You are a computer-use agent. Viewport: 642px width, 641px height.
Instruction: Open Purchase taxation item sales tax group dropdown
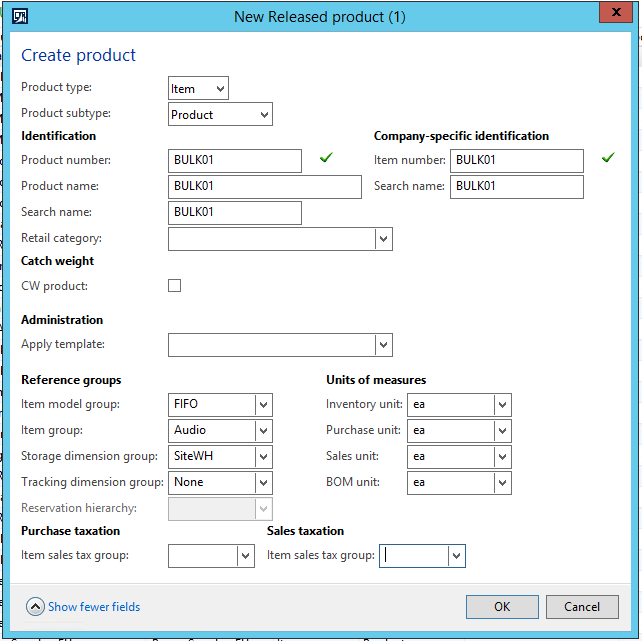(245, 556)
